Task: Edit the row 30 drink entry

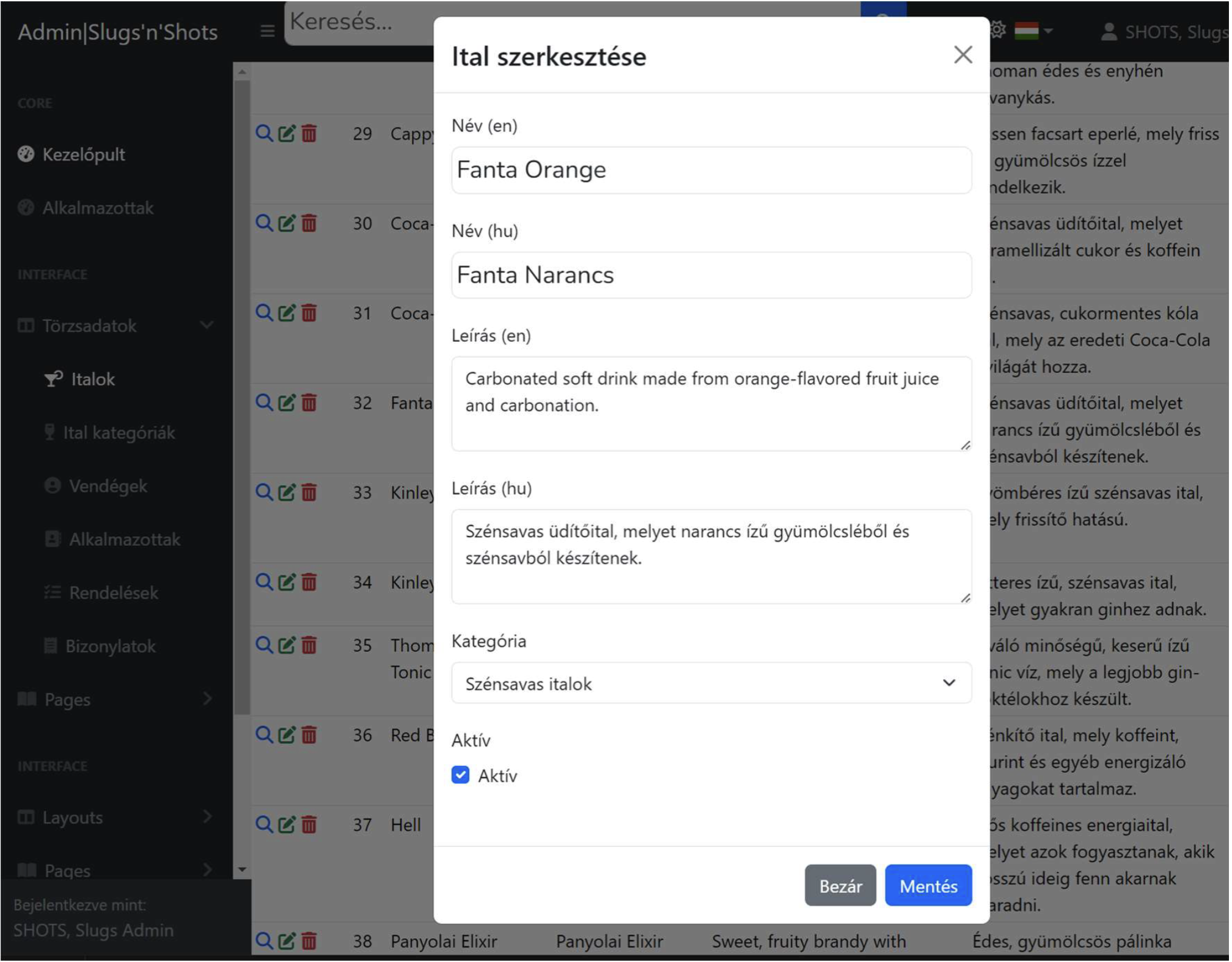Action: pos(287,222)
